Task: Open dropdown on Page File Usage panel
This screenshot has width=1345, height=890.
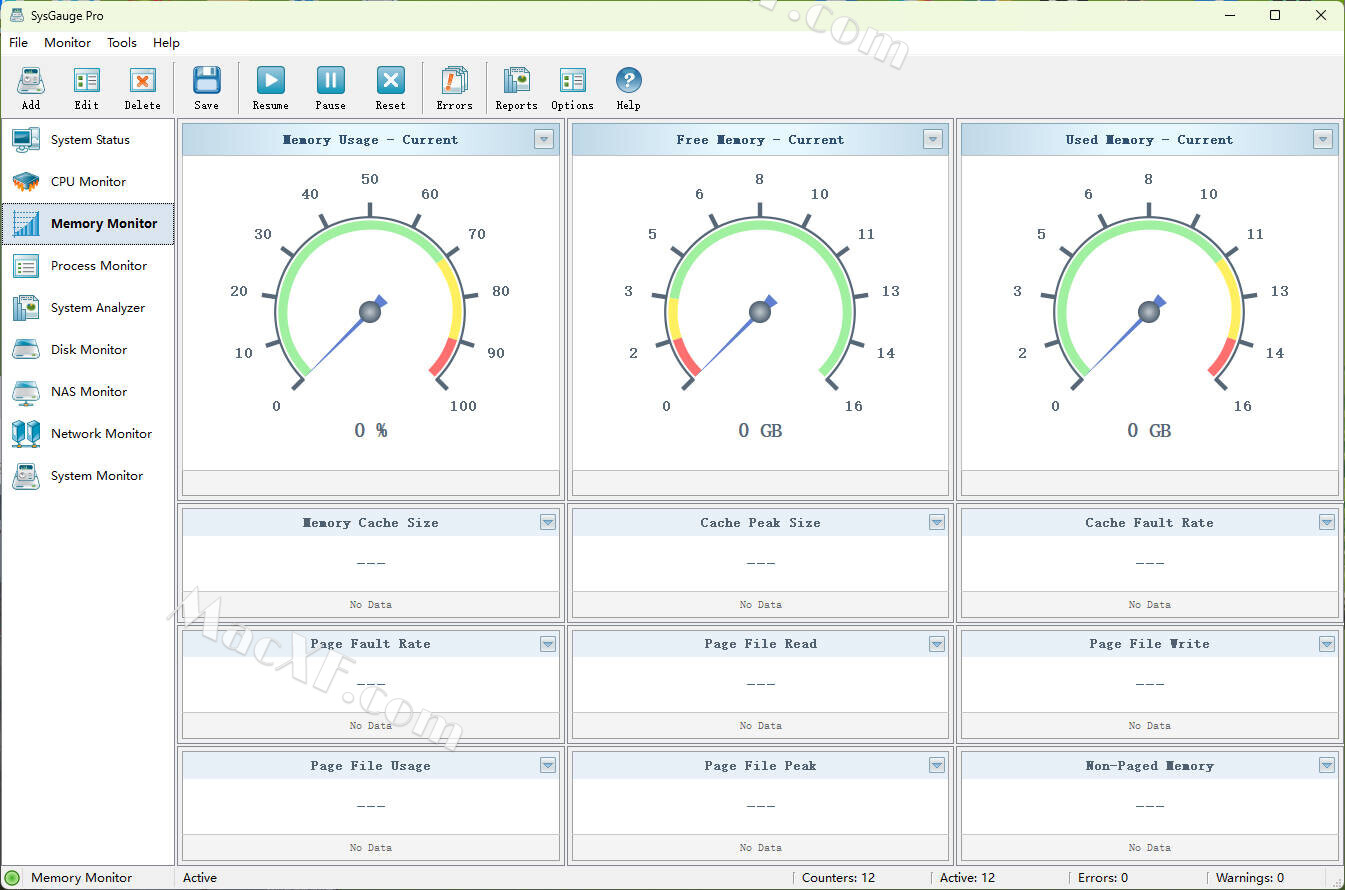Action: point(547,765)
